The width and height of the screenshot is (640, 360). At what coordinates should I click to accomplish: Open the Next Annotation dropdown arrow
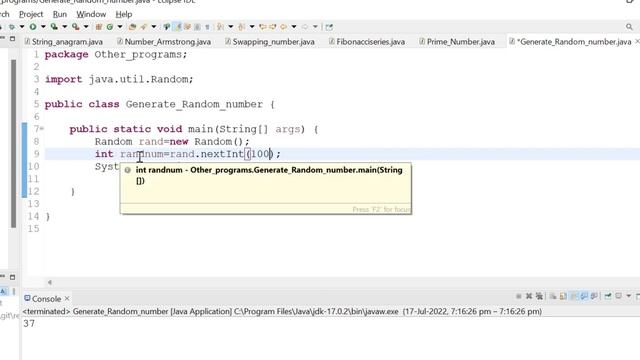(231, 27)
